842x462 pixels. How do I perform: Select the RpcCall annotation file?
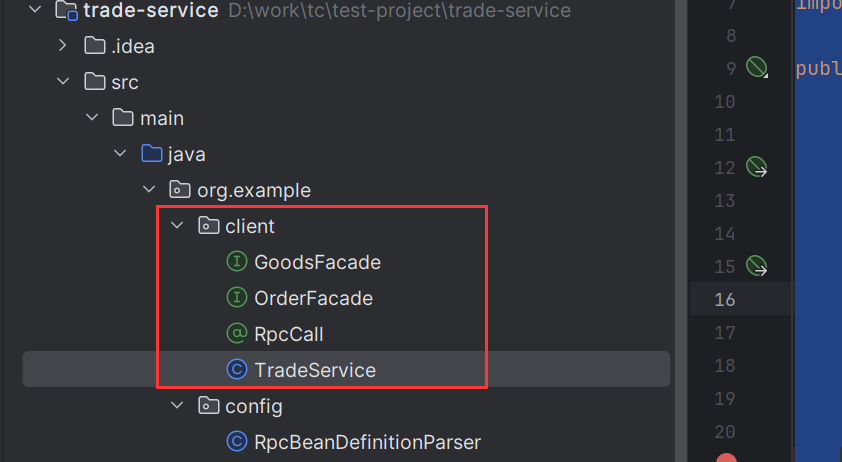coord(288,334)
